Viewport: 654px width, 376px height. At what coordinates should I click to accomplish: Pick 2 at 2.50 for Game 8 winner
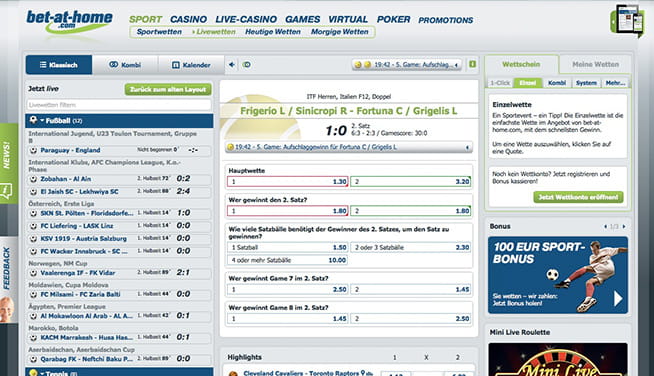[x=410, y=318]
